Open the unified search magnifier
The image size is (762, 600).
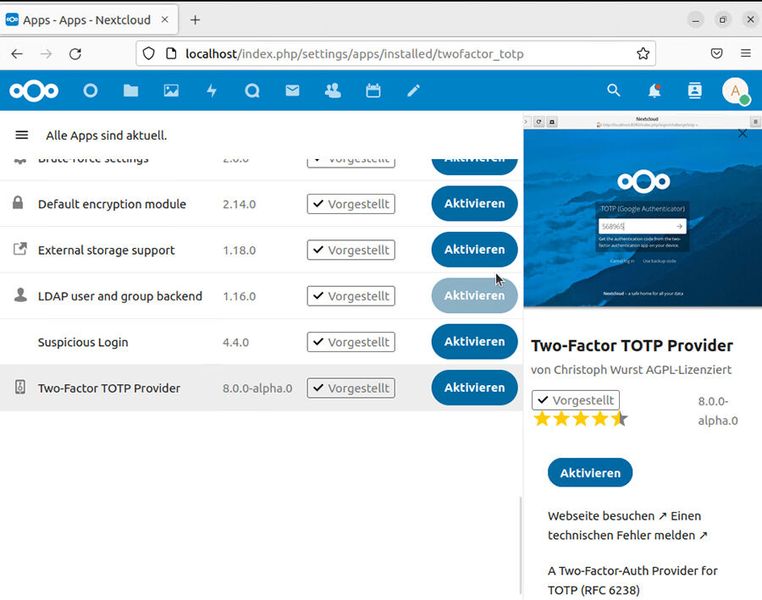[x=614, y=90]
